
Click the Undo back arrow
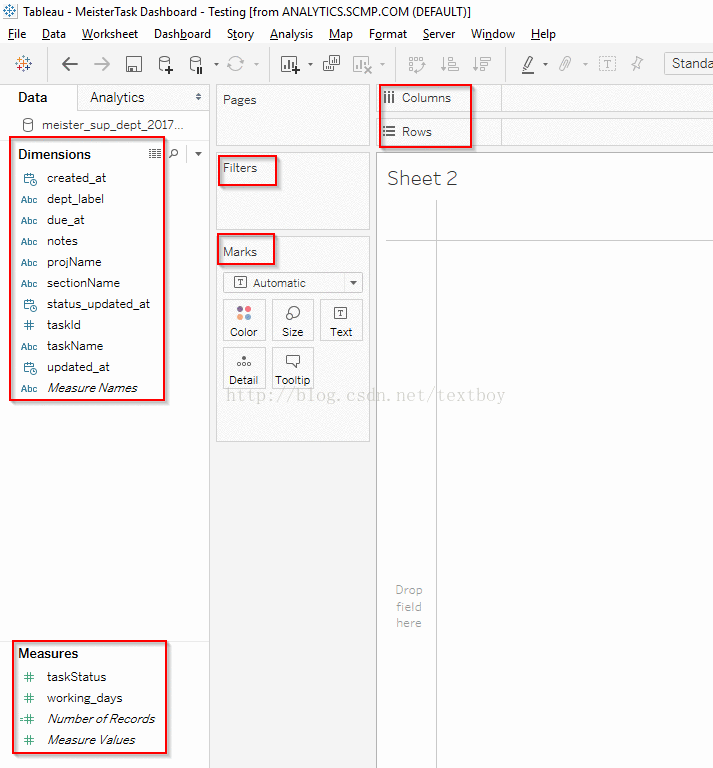point(70,64)
